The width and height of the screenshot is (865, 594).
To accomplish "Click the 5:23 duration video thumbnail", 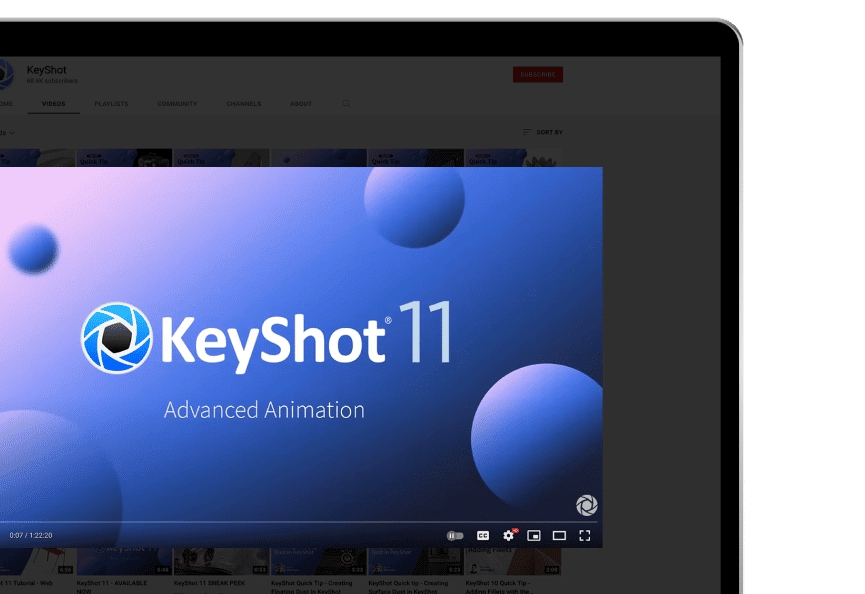I will pyautogui.click(x=415, y=561).
